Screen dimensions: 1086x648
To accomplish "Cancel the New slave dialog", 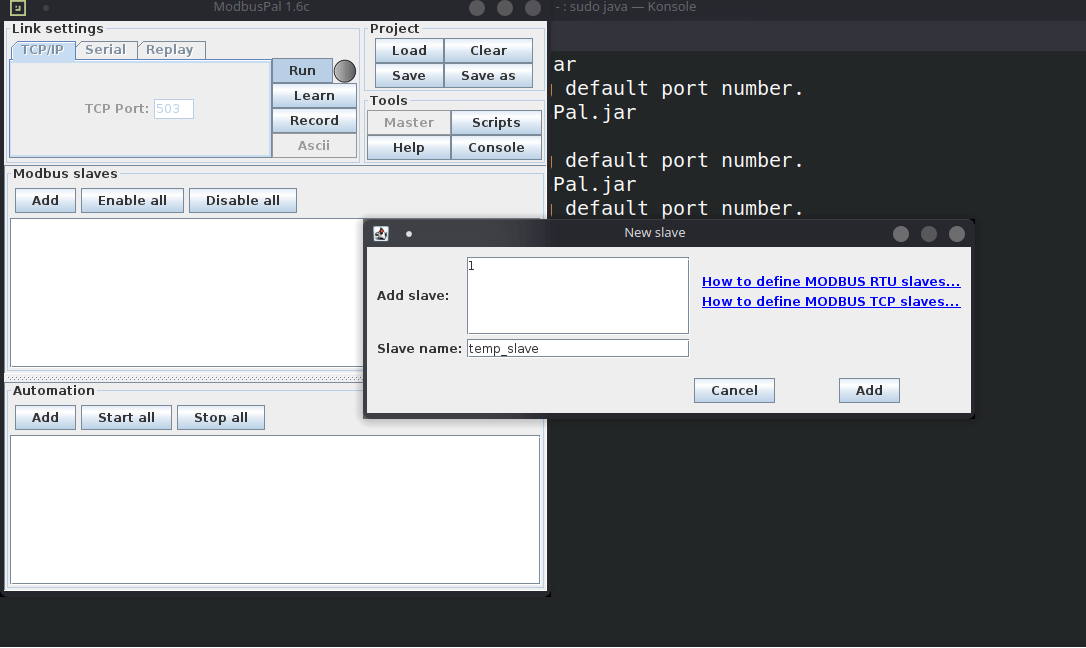I will [x=734, y=391].
